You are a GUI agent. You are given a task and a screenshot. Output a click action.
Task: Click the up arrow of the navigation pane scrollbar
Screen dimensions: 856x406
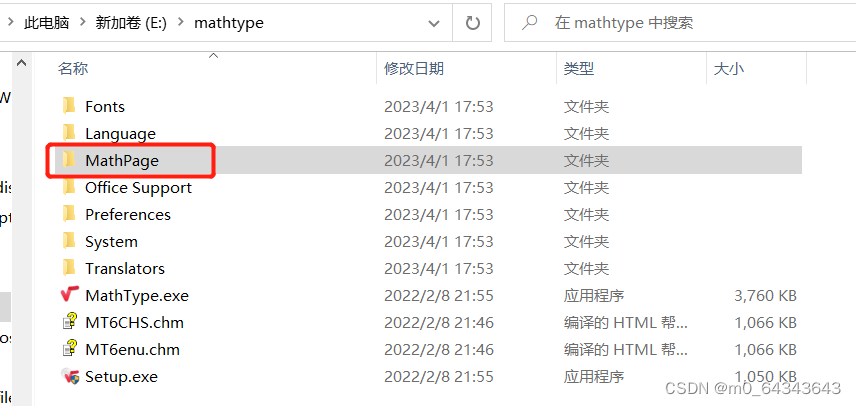[x=22, y=63]
